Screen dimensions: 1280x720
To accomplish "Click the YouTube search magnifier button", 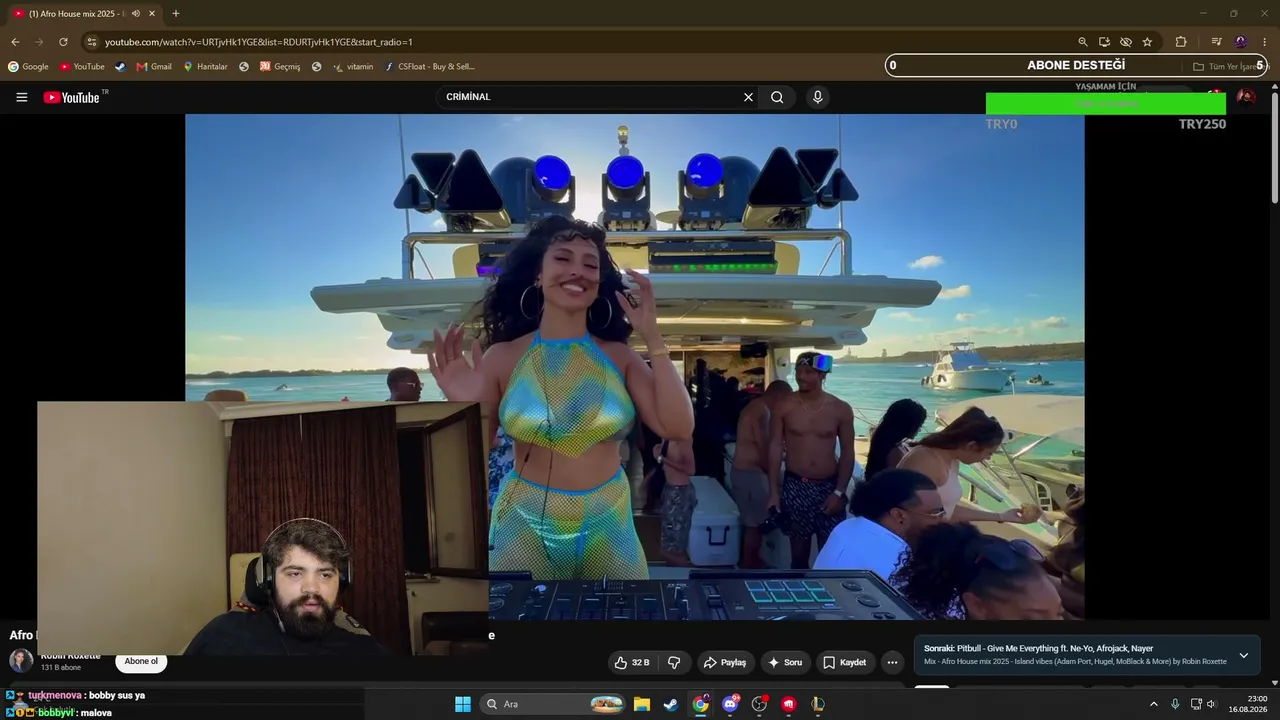I will pos(777,97).
